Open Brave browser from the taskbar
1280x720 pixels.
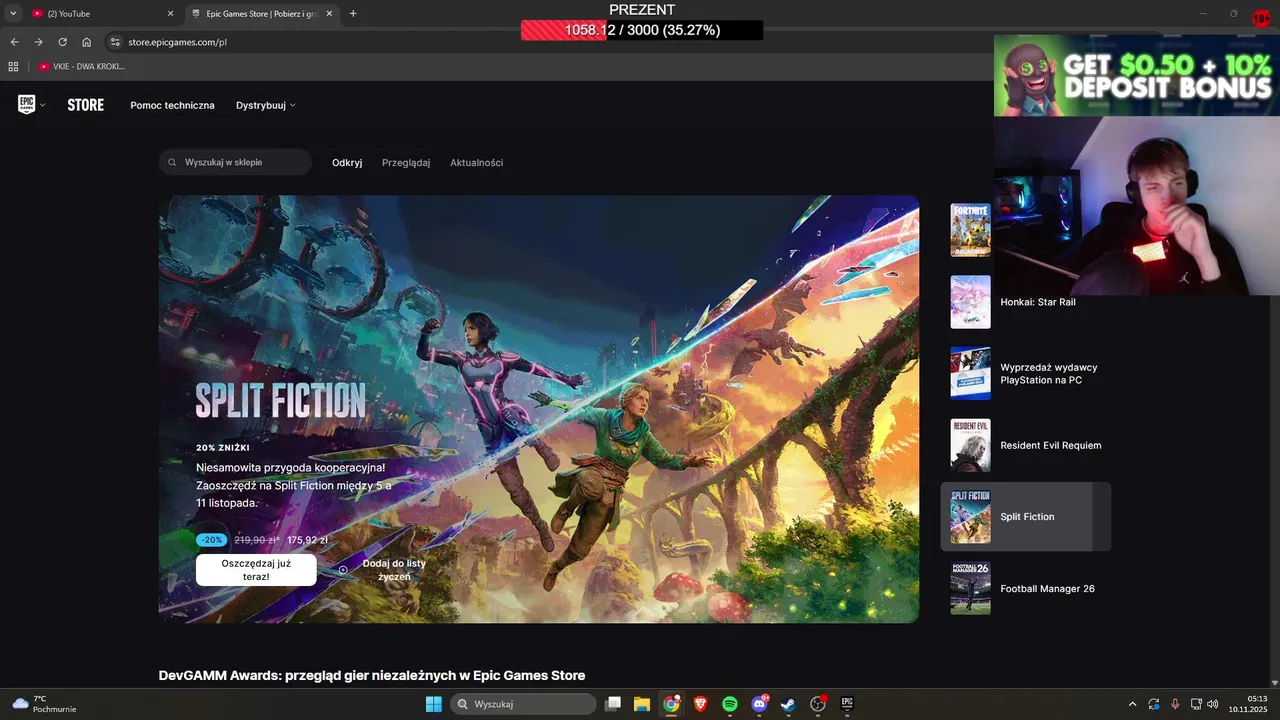point(700,704)
